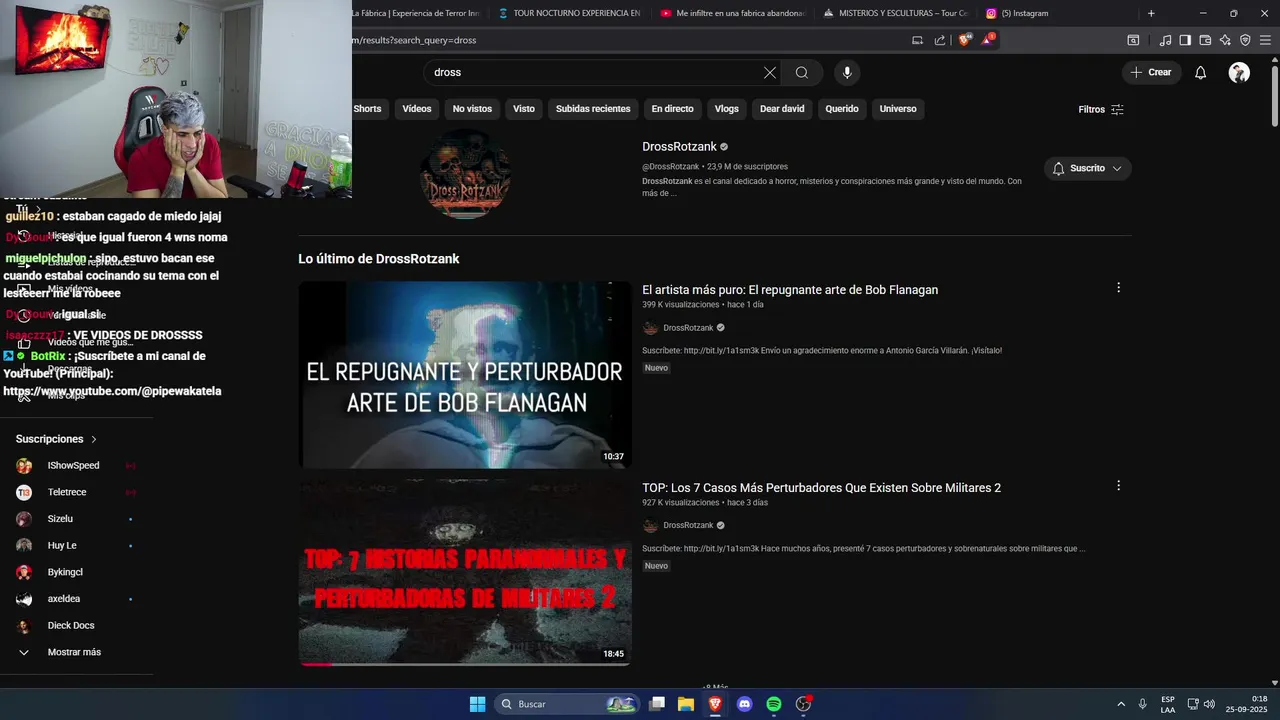
Task: Open the media playlist music note icon
Action: tap(1165, 40)
